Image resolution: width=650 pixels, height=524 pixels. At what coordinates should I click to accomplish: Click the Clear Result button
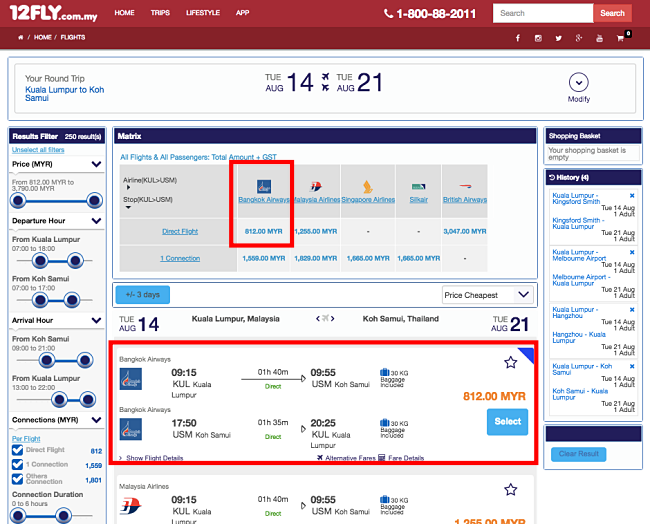point(579,454)
